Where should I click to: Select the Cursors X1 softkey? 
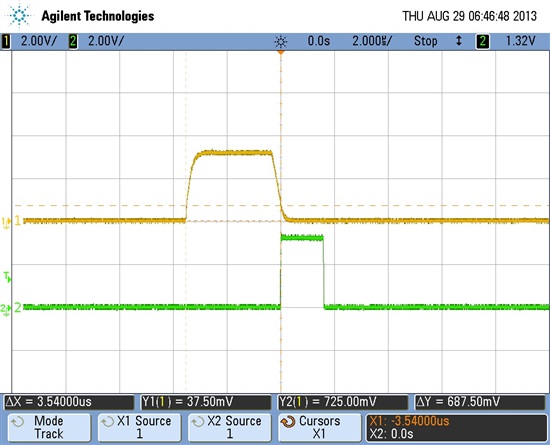click(x=320, y=427)
